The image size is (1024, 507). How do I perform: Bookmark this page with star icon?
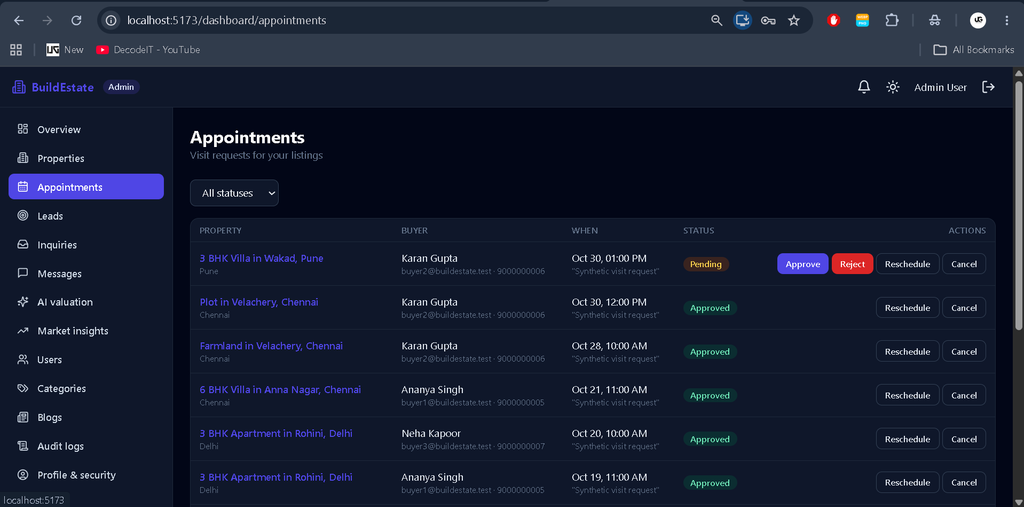(x=793, y=20)
